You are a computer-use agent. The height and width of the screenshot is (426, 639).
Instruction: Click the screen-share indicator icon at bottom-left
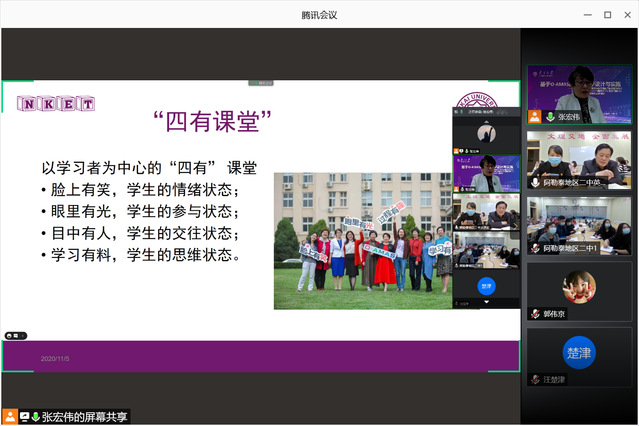coord(24,417)
